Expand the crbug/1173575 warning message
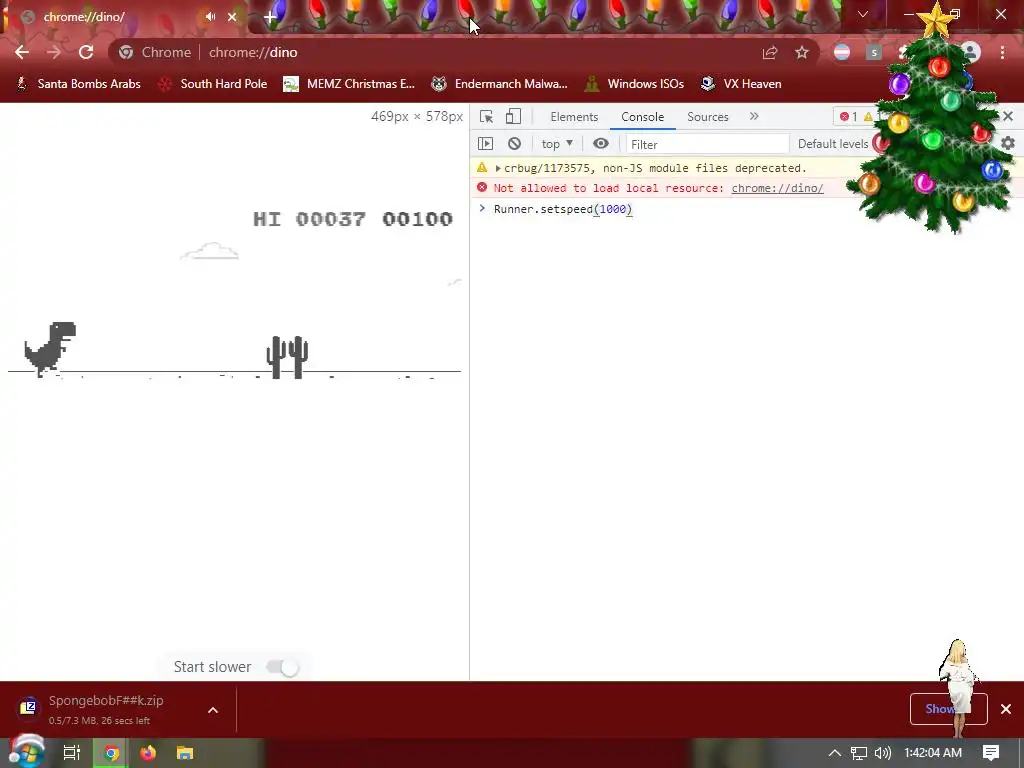 [498, 168]
